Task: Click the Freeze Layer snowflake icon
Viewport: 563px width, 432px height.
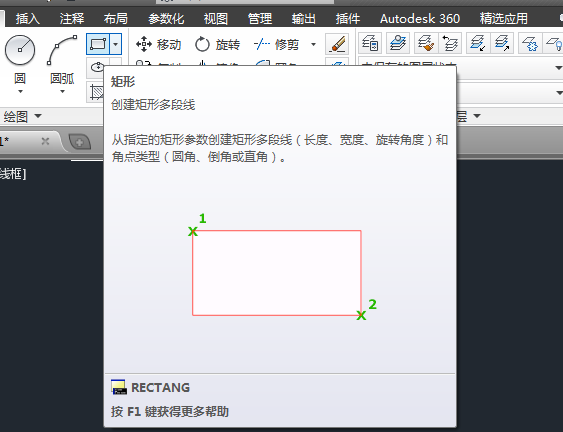Action: point(530,43)
